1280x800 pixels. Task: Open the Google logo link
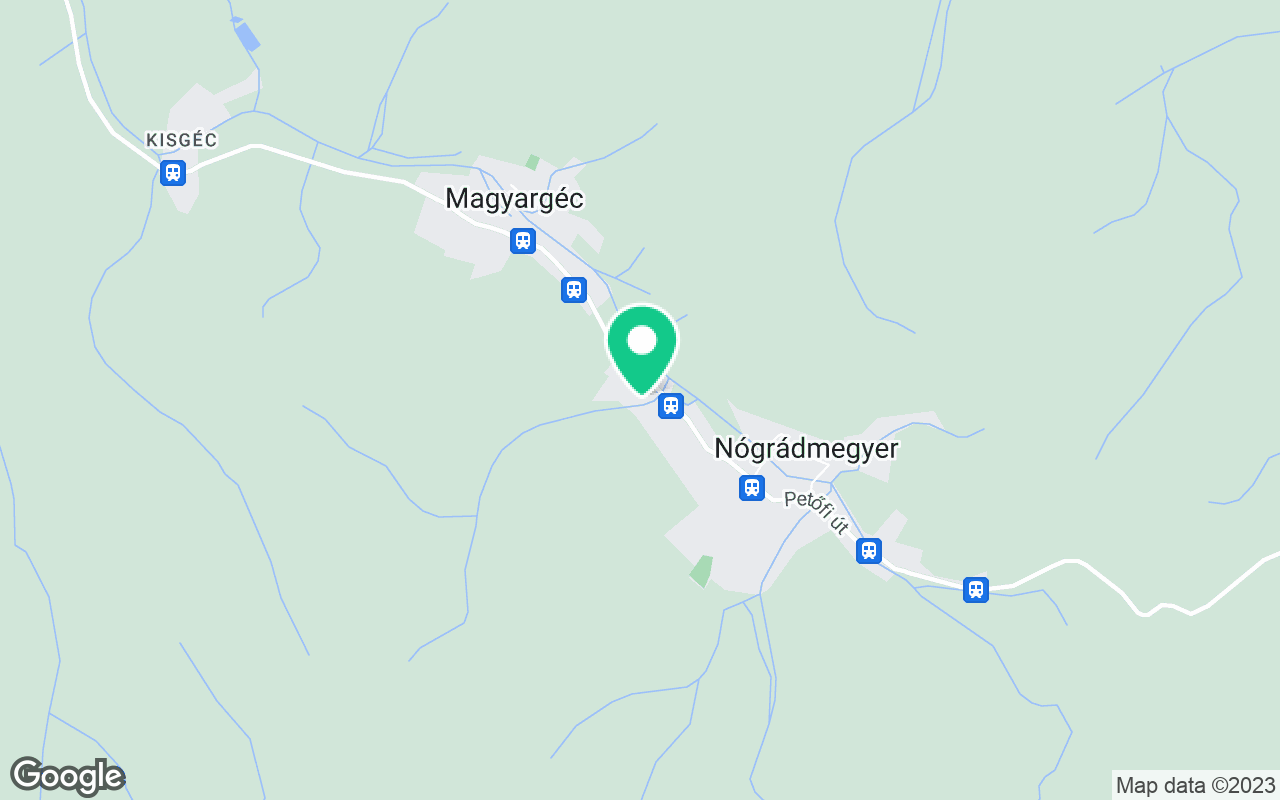pos(67,776)
